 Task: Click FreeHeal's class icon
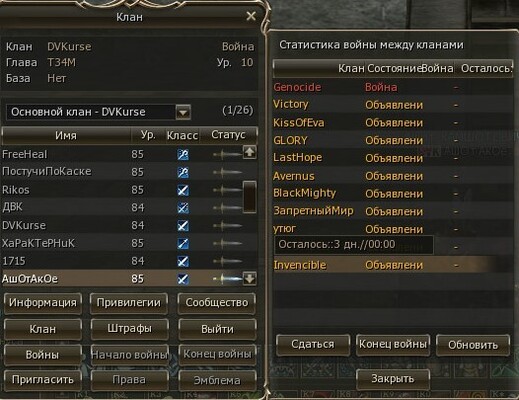coord(183,154)
